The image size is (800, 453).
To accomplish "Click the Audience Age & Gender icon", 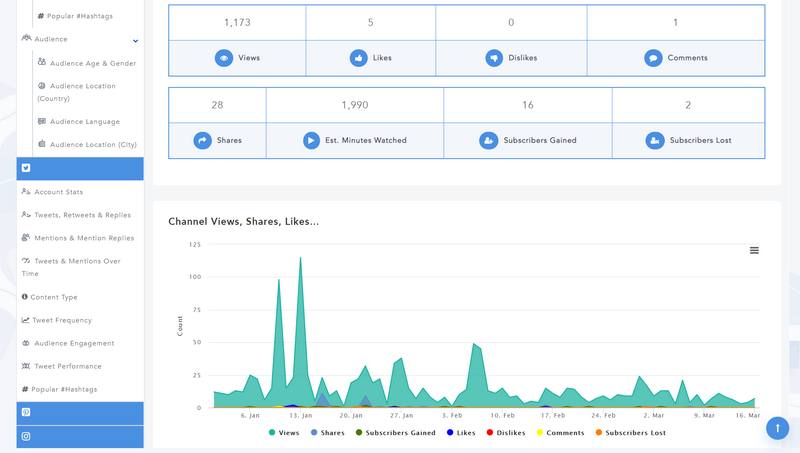I will [42, 62].
